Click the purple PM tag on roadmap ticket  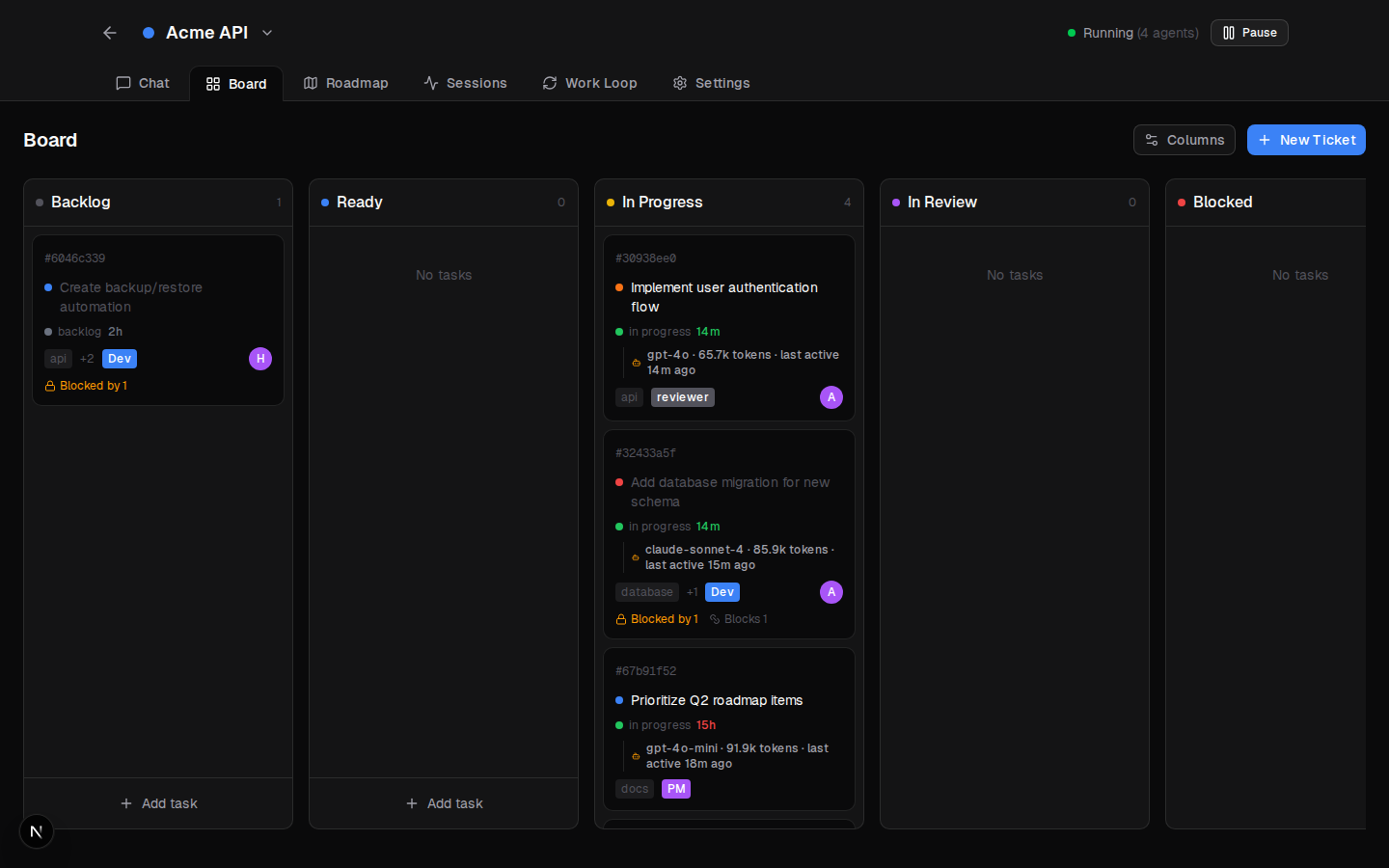point(676,789)
